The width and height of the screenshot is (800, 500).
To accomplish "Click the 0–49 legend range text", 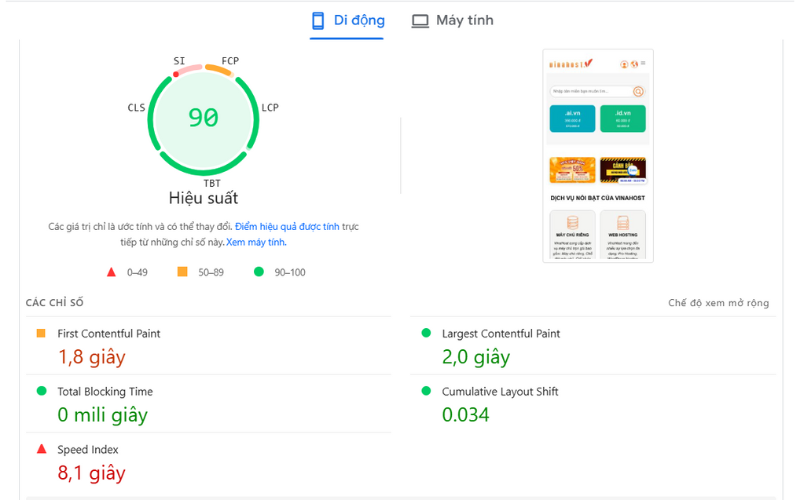I will (137, 272).
